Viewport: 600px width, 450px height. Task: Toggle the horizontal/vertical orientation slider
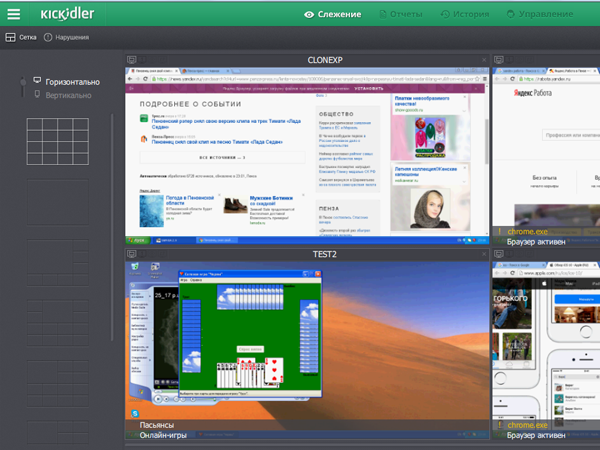[x=23, y=86]
